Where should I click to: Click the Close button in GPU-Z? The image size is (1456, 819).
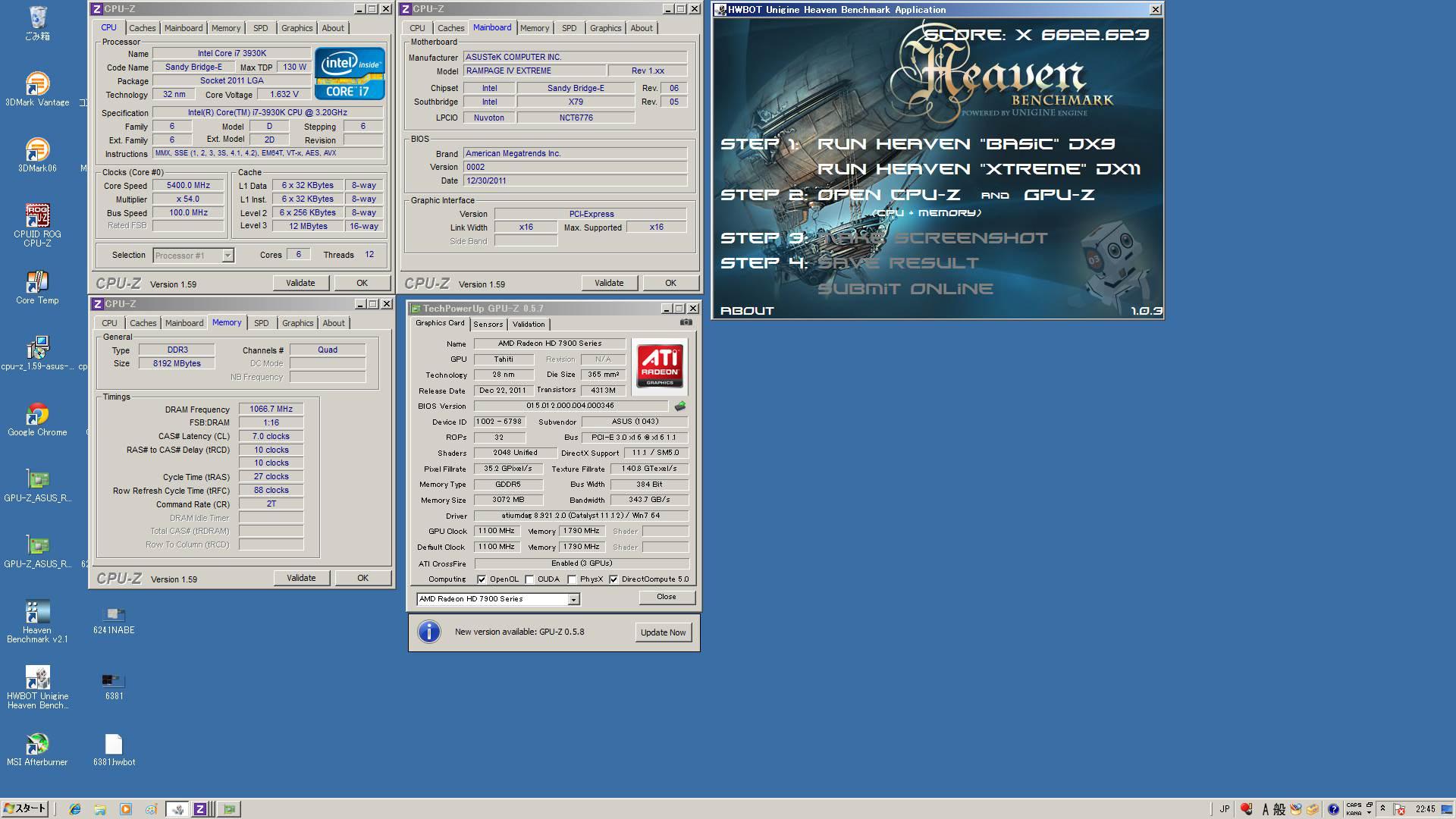(x=667, y=597)
